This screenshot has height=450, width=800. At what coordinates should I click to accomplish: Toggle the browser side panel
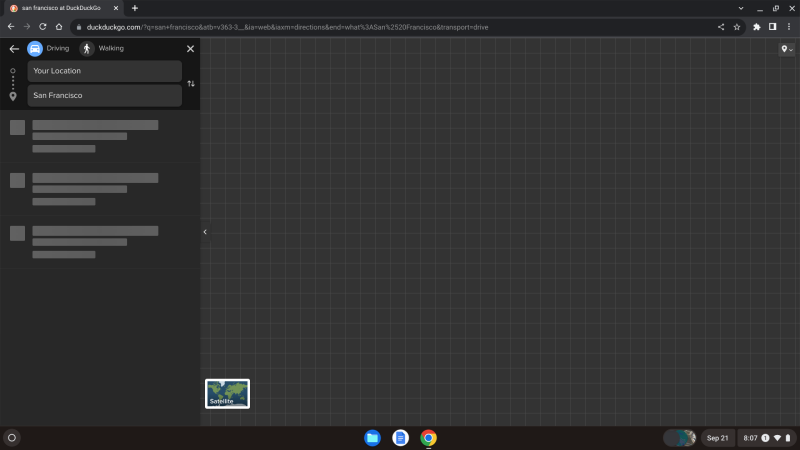point(772,27)
